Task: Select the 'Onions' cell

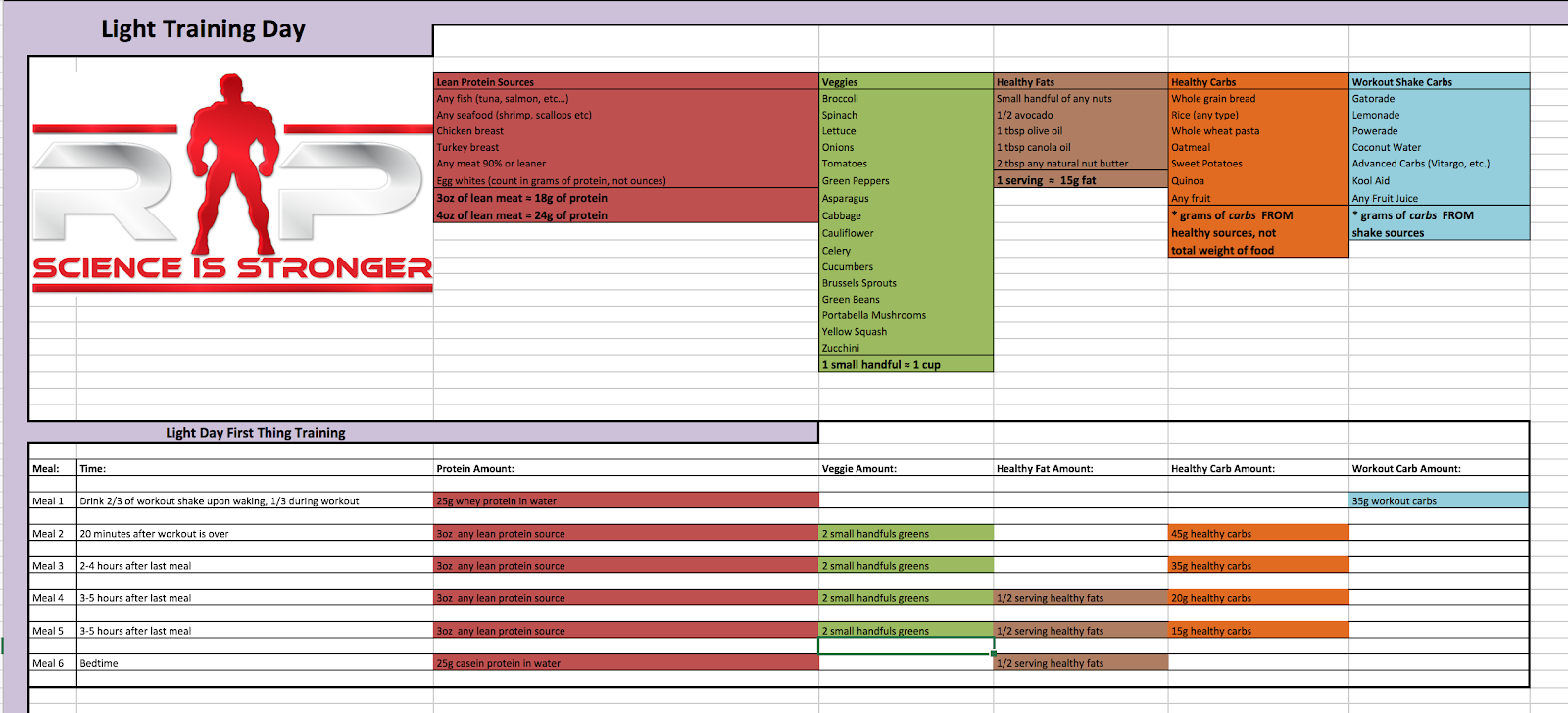Action: pyautogui.click(x=906, y=147)
